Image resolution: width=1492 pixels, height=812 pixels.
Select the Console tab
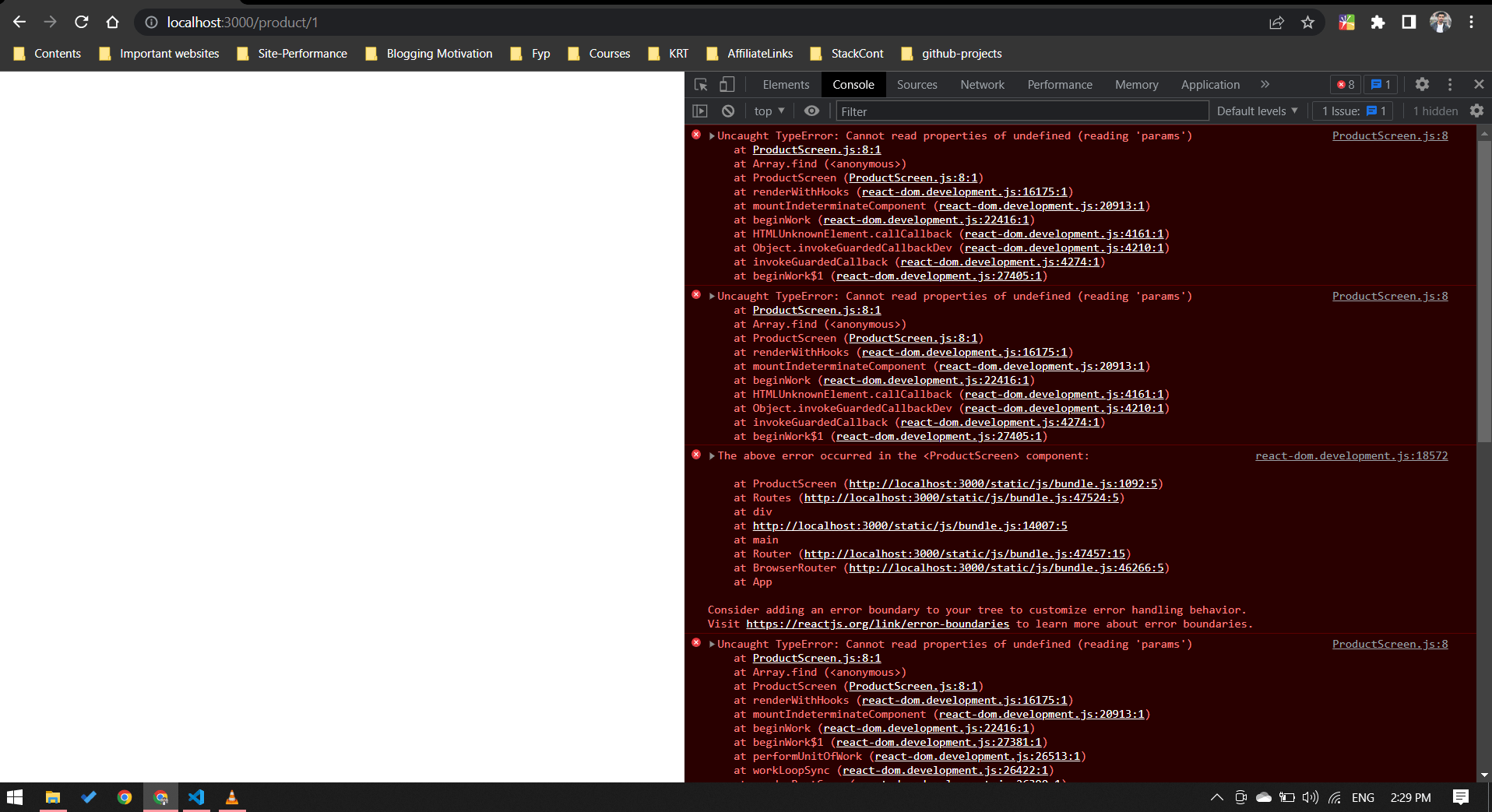click(x=853, y=85)
